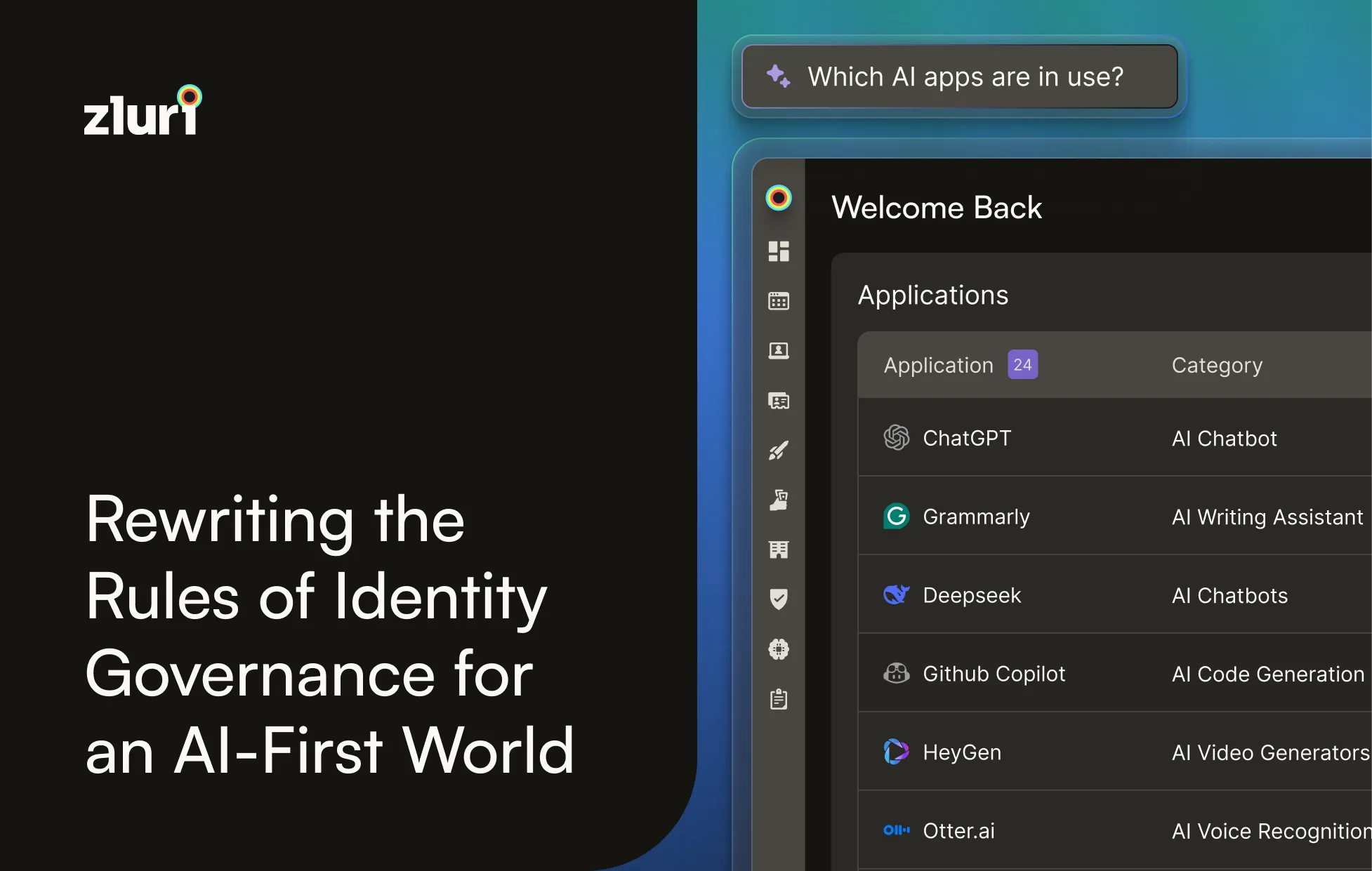Click the zluri brand logo on left panel

tap(143, 110)
